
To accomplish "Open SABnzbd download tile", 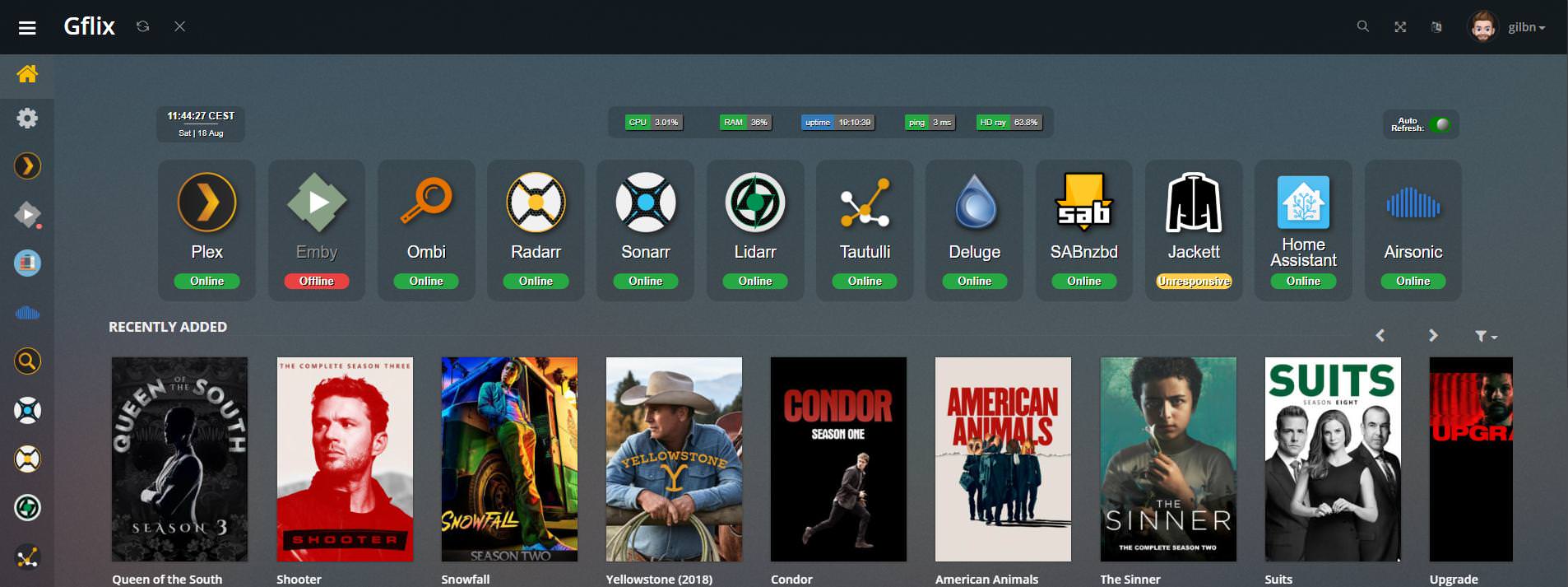I will (x=1083, y=203).
